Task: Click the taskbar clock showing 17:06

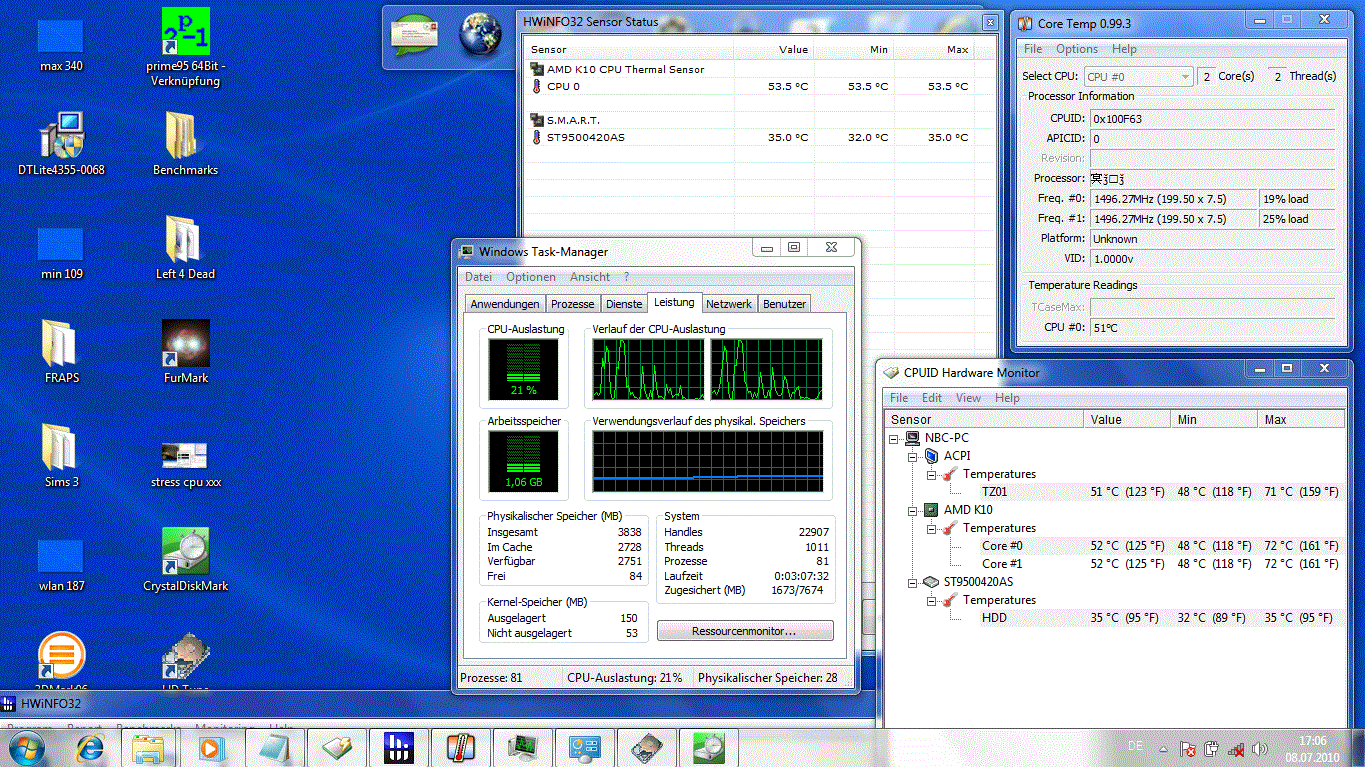Action: pos(1313,748)
